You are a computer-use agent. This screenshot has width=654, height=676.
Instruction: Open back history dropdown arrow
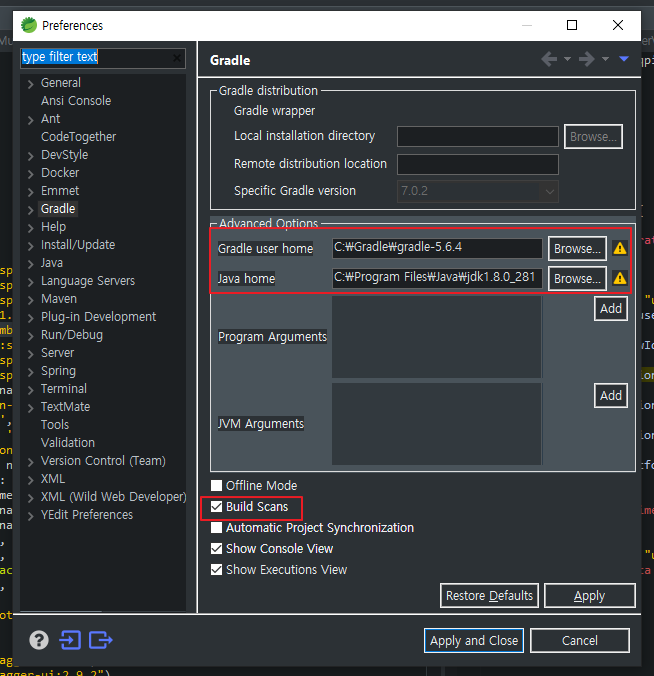567,59
